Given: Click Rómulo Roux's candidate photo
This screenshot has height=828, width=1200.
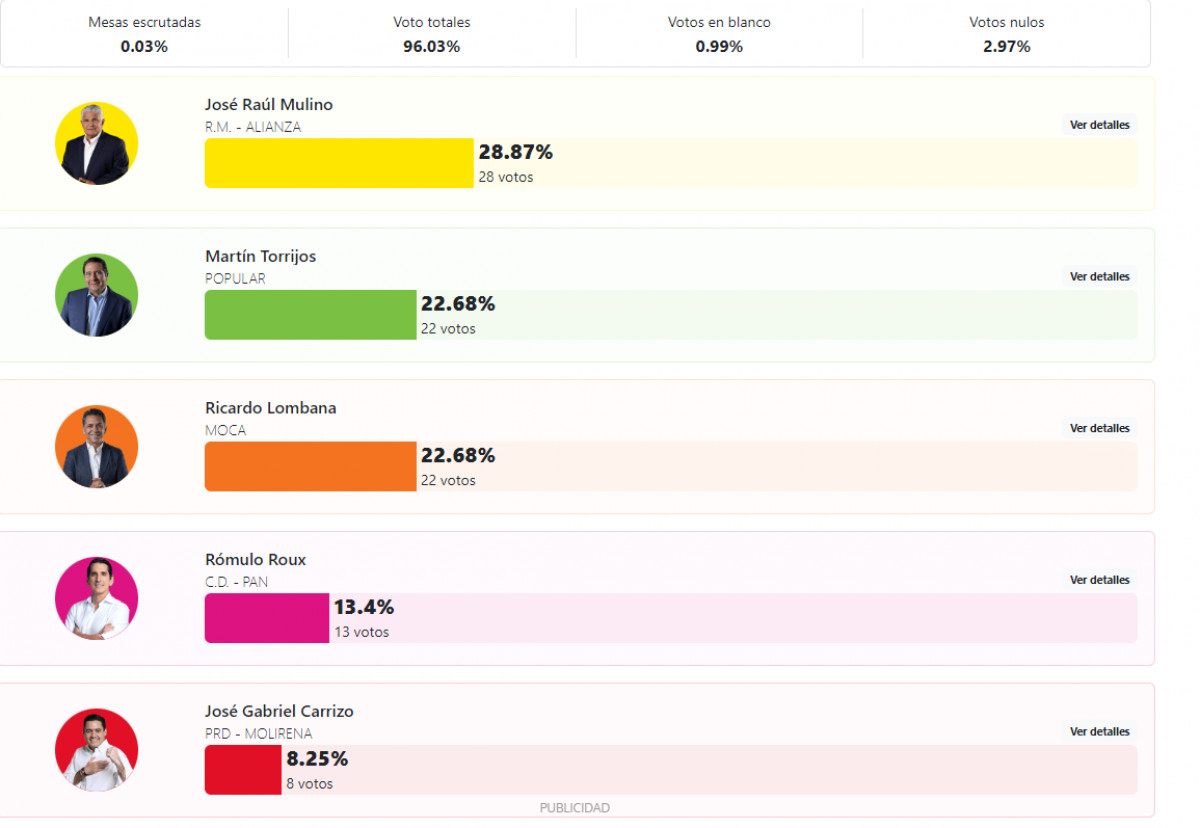Looking at the screenshot, I should [x=96, y=599].
